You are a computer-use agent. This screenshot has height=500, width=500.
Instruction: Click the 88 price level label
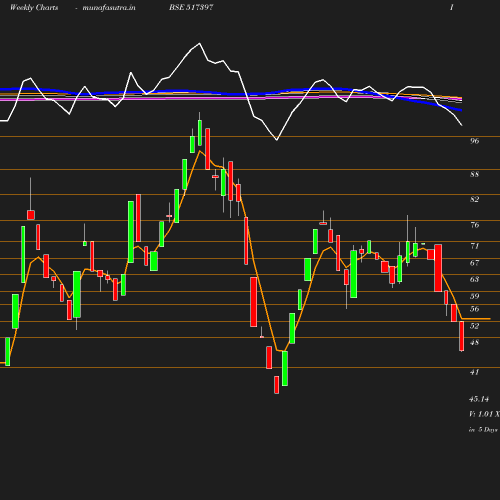coord(474,174)
